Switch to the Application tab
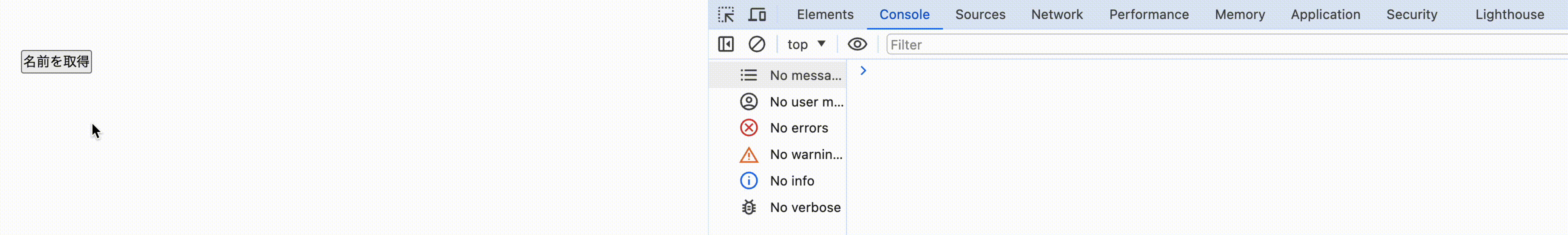 (1325, 14)
